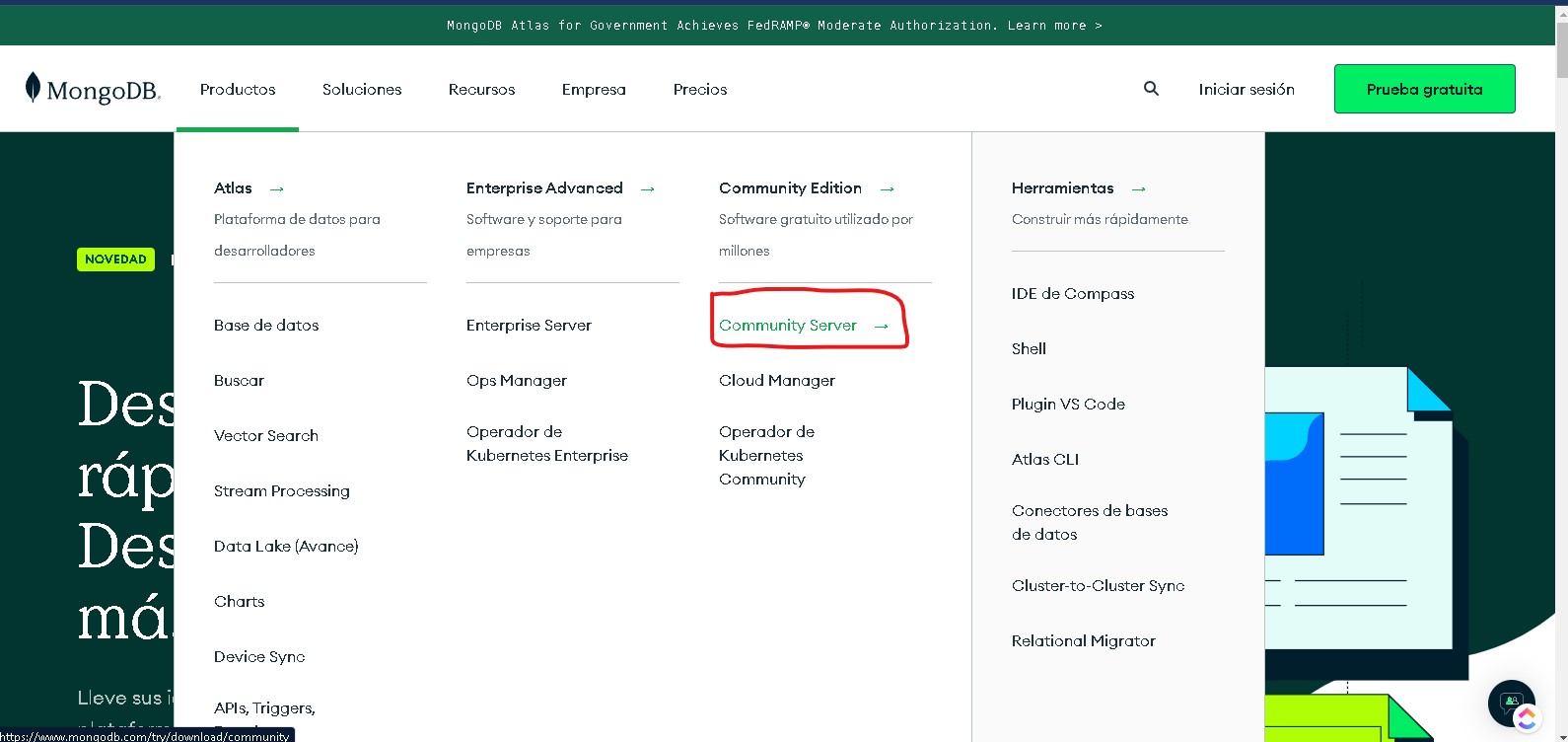Screen dimensions: 1568x742
Task: Select Operador de Kubernetes Community link
Action: [x=766, y=456]
